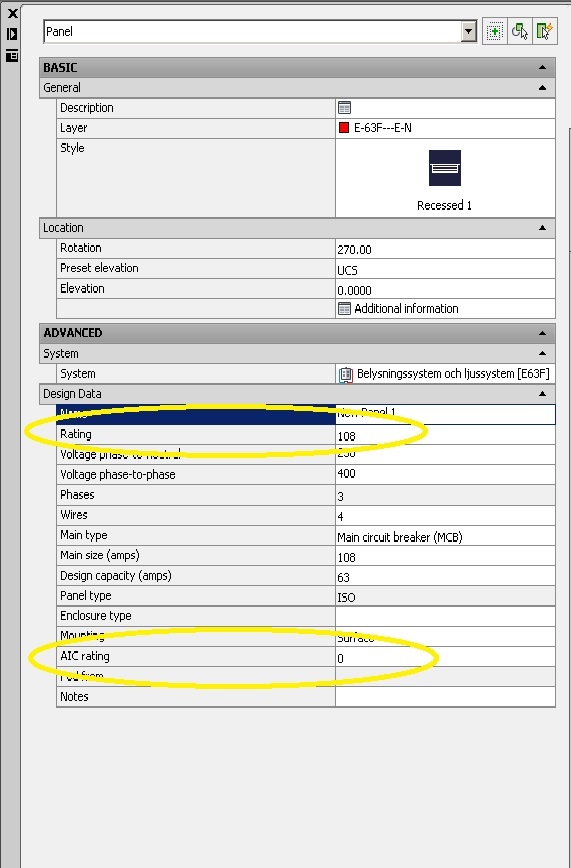Viewport: 571px width, 868px height.
Task: Click the System definition icon beside Belysningssystem
Action: point(346,375)
